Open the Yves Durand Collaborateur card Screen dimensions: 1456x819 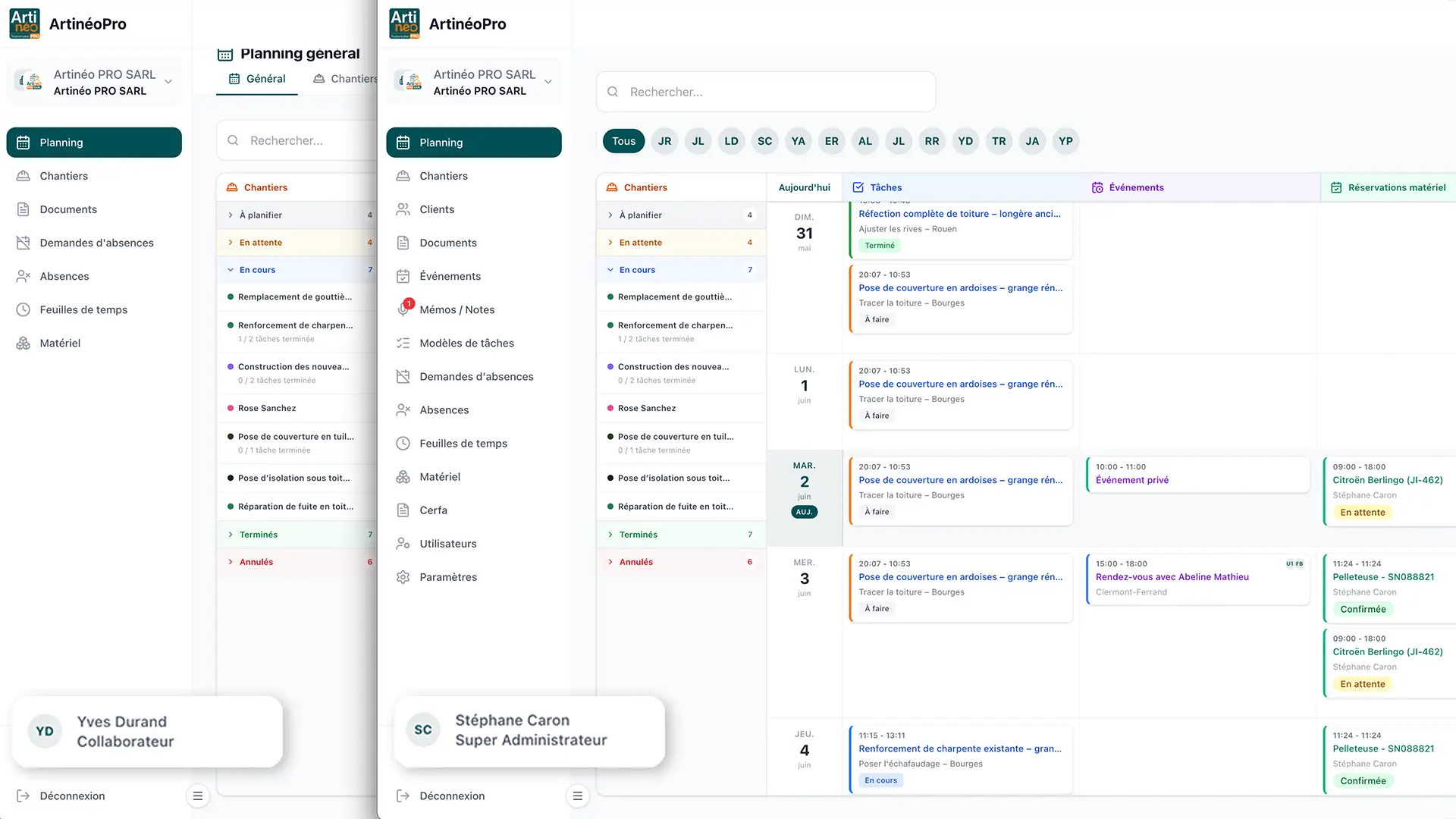[148, 731]
